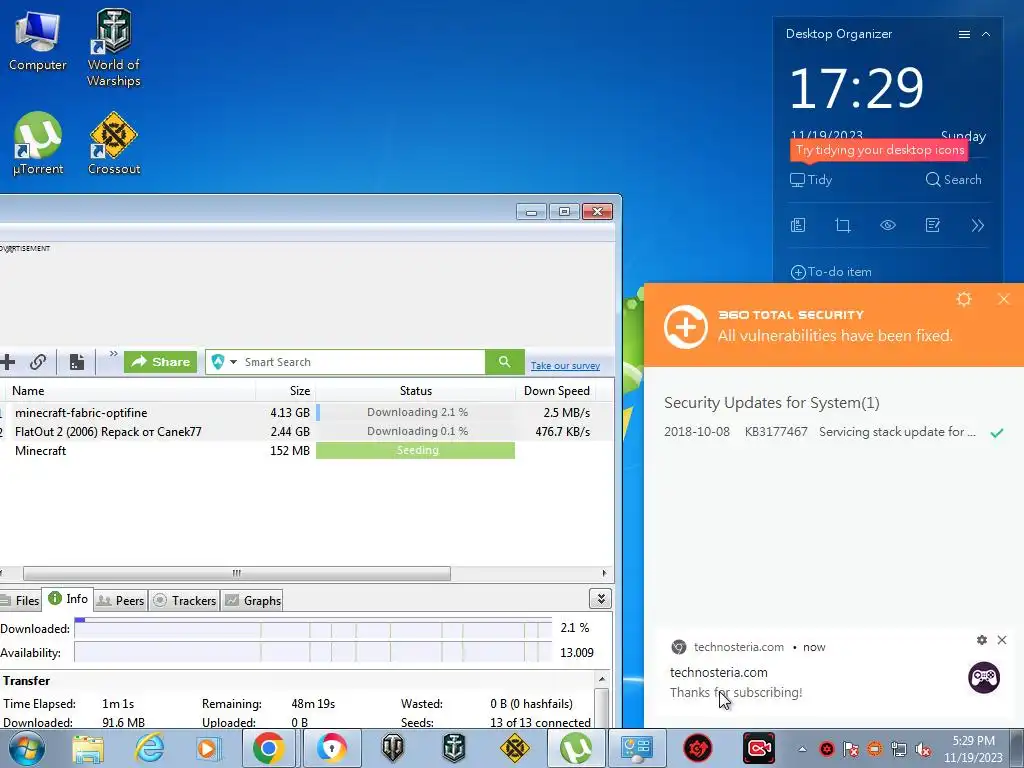Focus the Smart Search input field

click(x=362, y=362)
